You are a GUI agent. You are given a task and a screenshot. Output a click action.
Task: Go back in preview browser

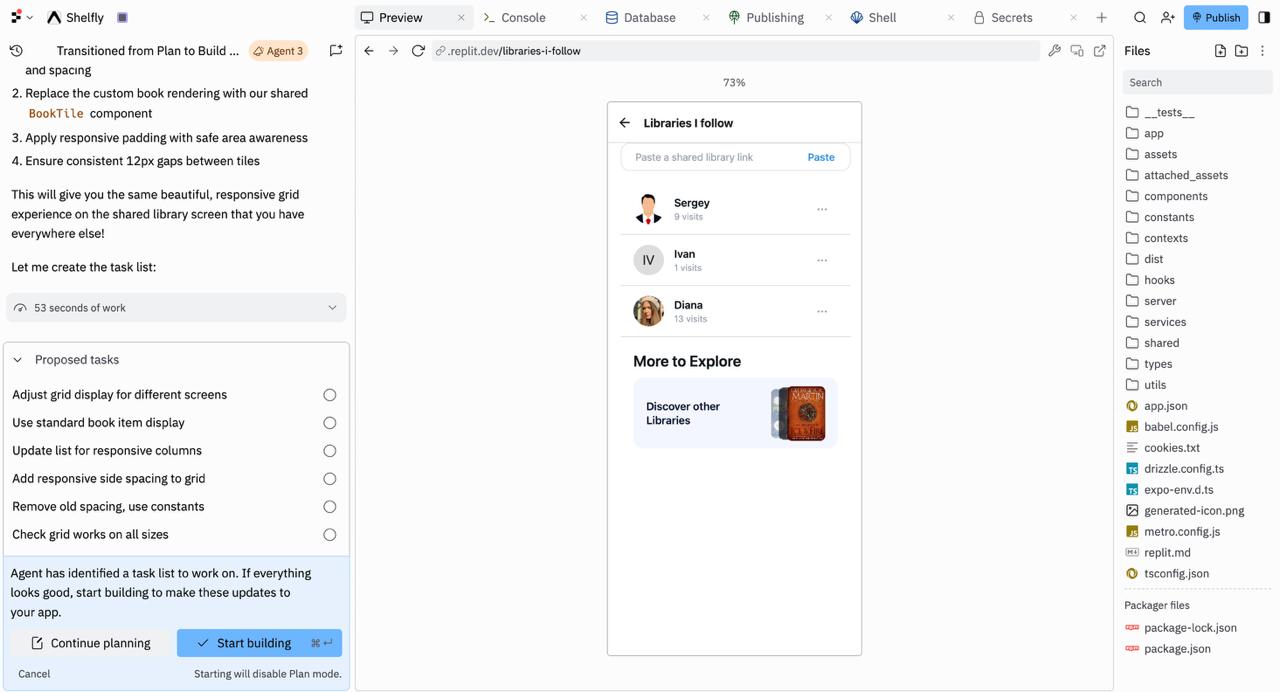369,51
